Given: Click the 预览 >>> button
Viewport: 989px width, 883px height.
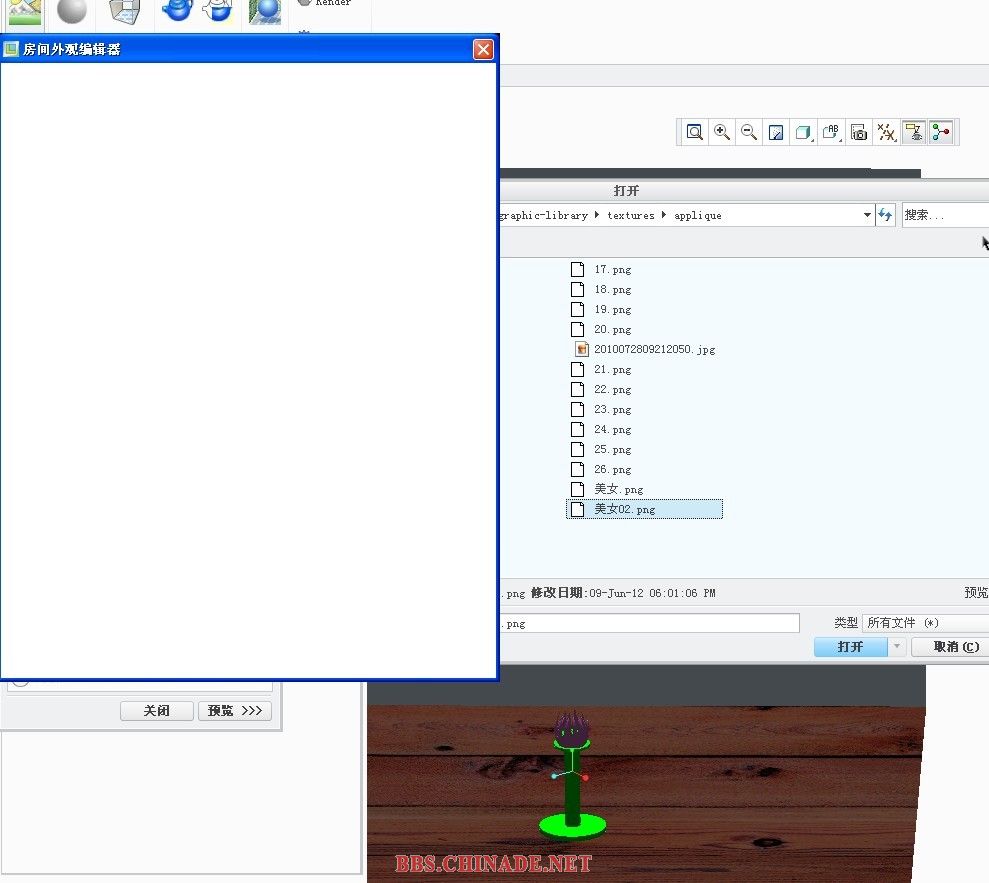Looking at the screenshot, I should pos(235,711).
